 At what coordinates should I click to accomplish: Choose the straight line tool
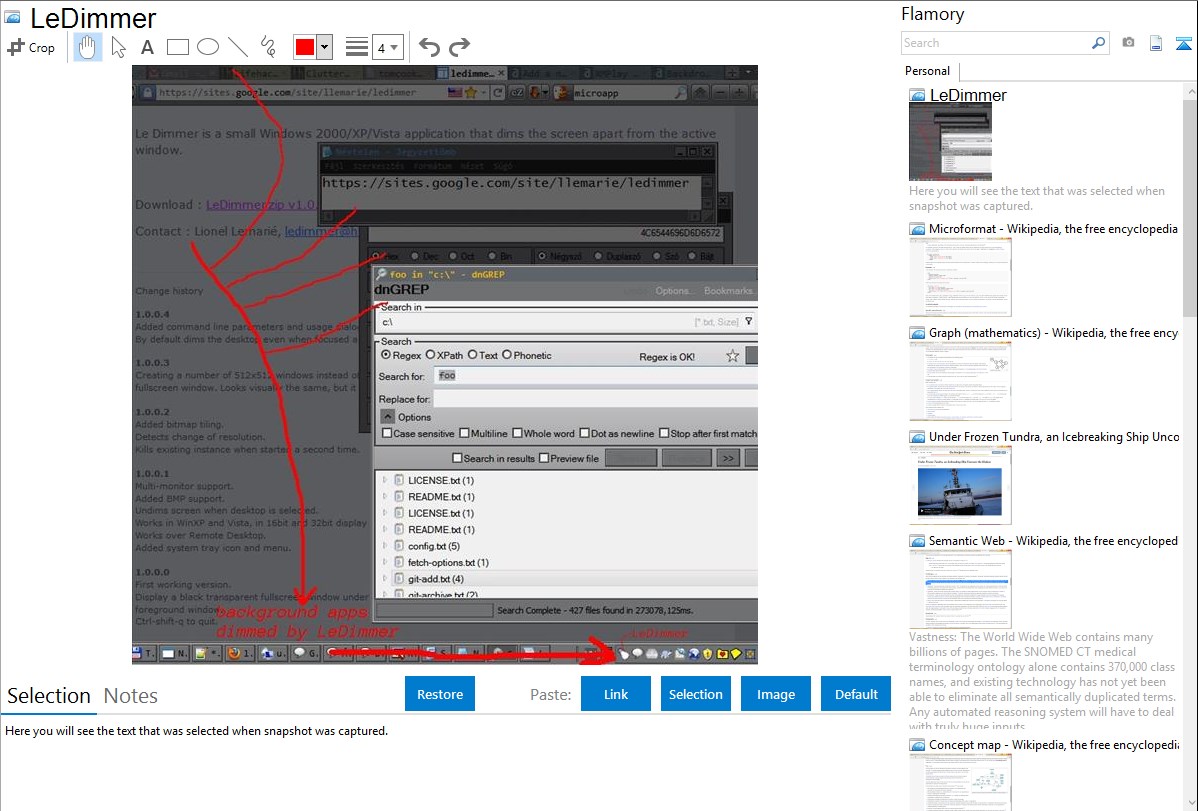point(238,47)
